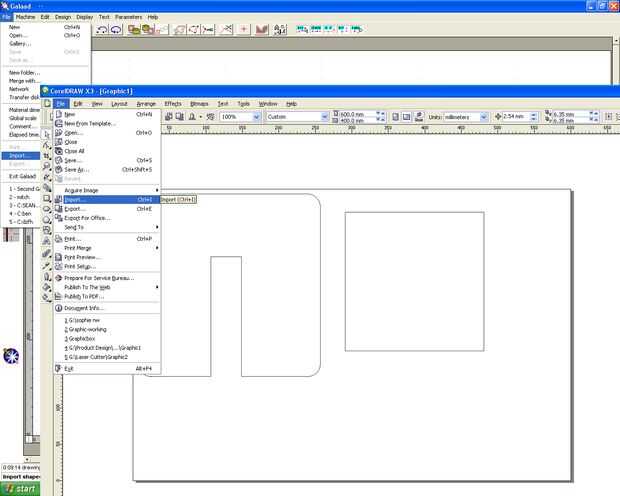
Task: Choose Print Preview in File menu
Action: pos(107,257)
